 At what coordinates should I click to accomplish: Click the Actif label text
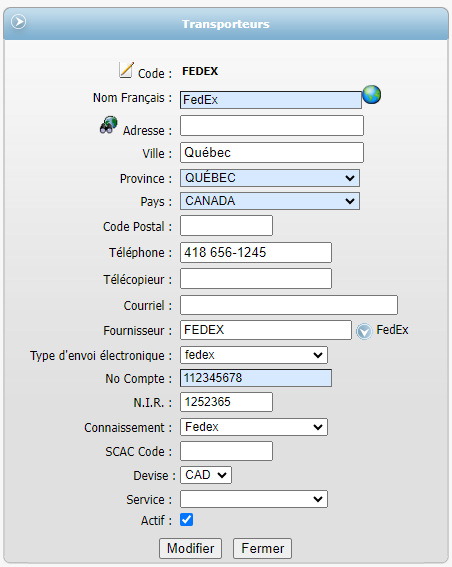pyautogui.click(x=156, y=521)
